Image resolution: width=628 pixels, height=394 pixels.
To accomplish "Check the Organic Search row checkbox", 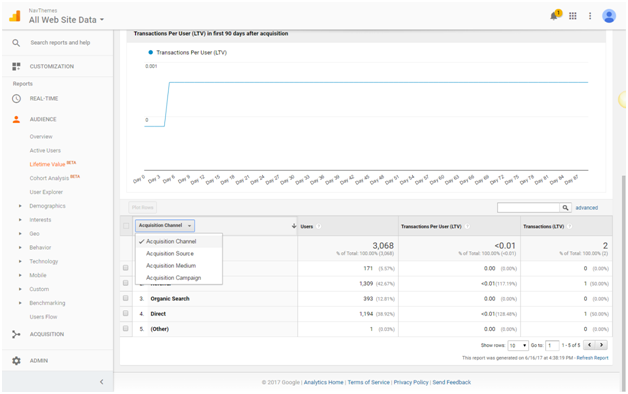I will coord(126,299).
